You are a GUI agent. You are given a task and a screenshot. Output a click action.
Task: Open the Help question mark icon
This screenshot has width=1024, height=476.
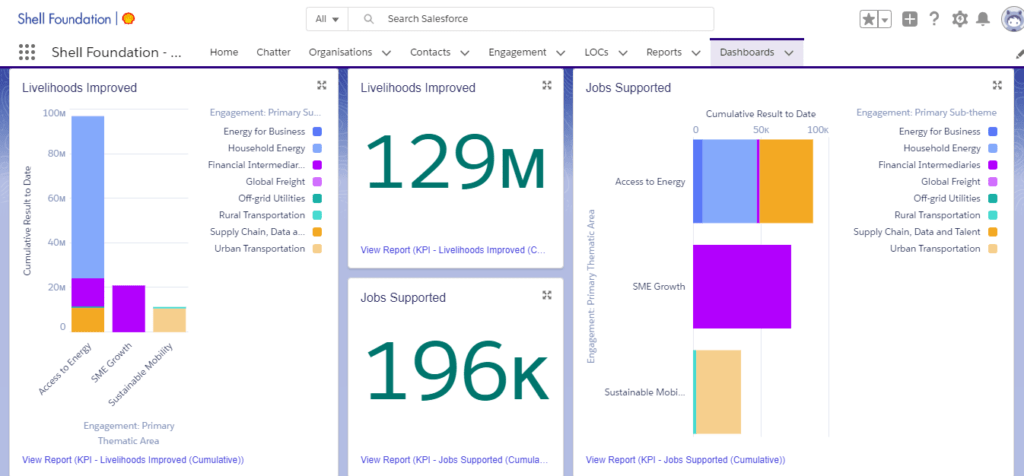click(x=934, y=20)
